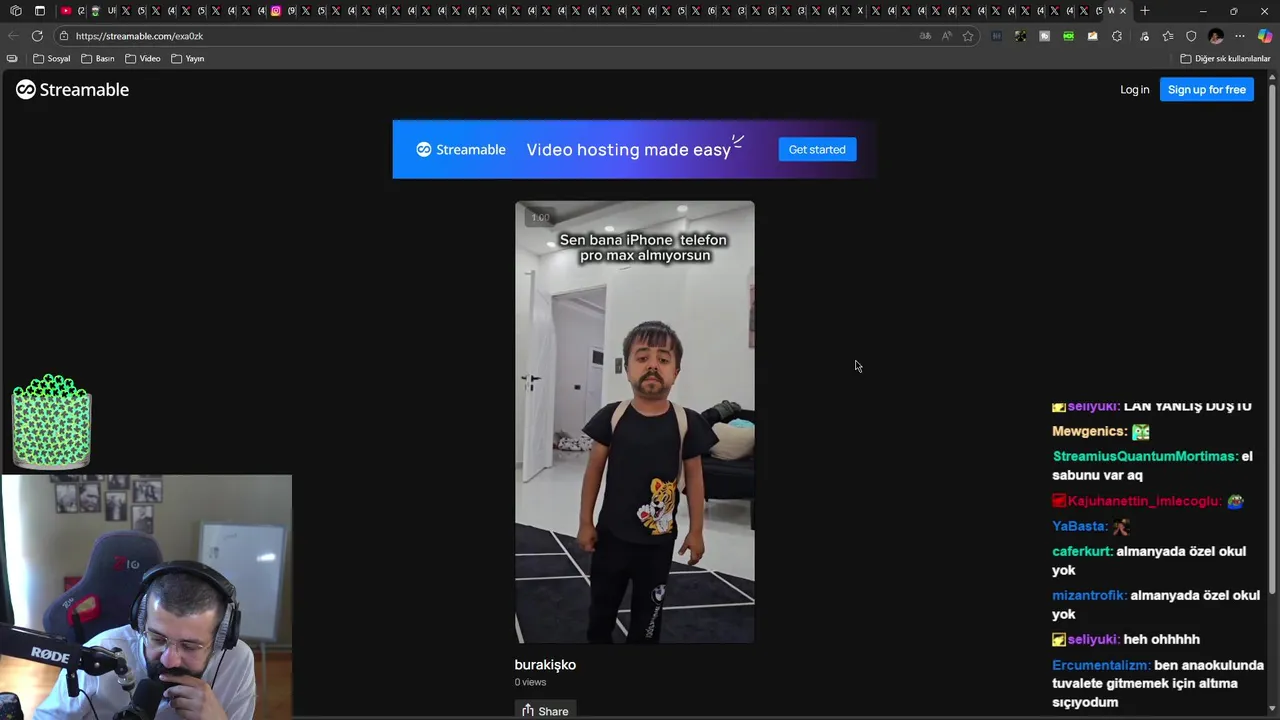The height and width of the screenshot is (720, 1280).
Task: Reload the current page
Action: point(37,36)
